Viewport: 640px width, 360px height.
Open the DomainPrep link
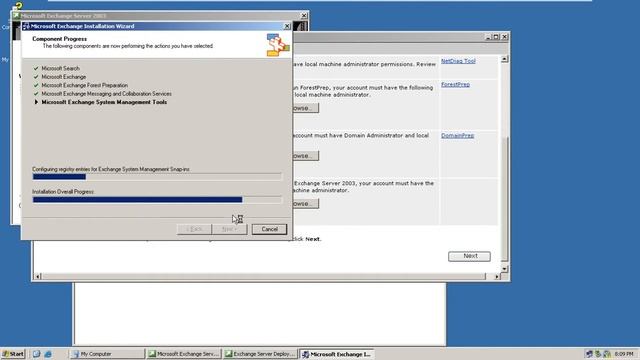pyautogui.click(x=457, y=136)
